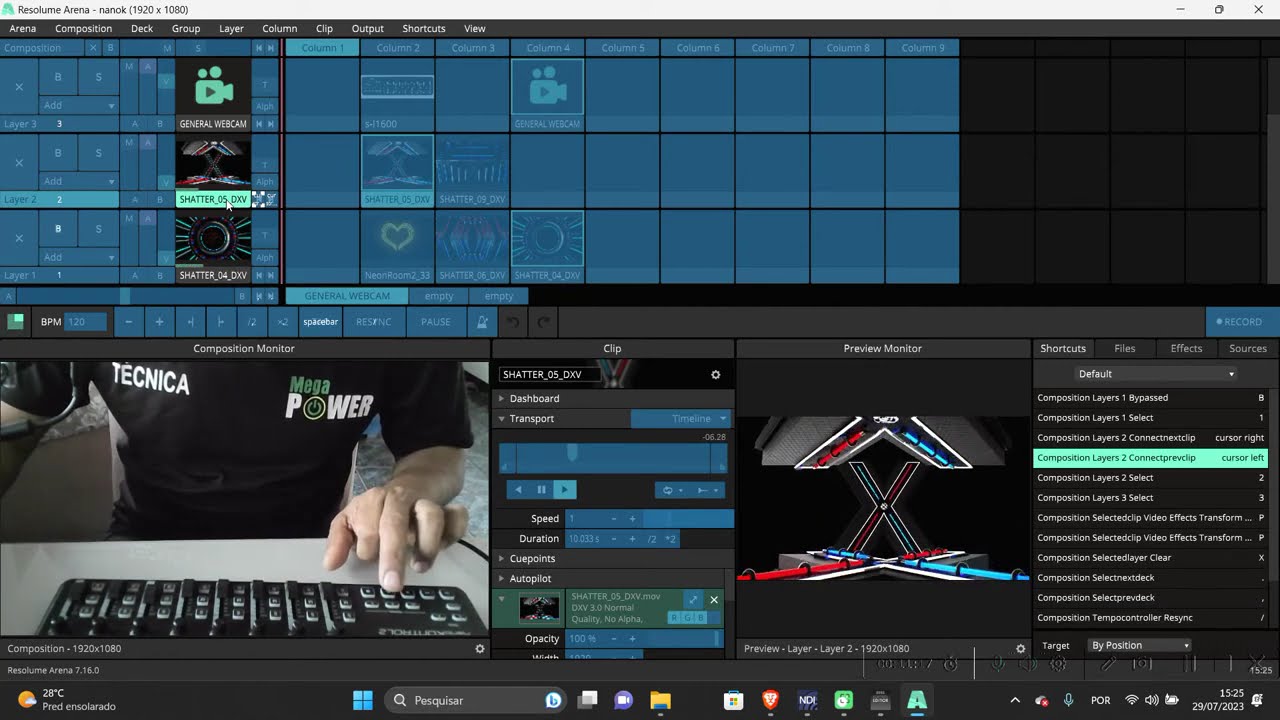Remove SHATTER_05_DXV.mov source with X
The height and width of the screenshot is (720, 1280).
point(714,600)
